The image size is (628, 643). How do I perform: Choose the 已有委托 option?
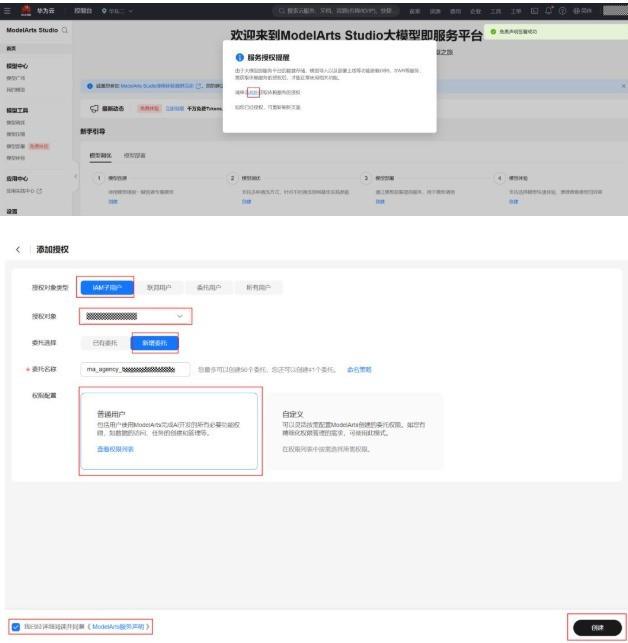click(105, 343)
